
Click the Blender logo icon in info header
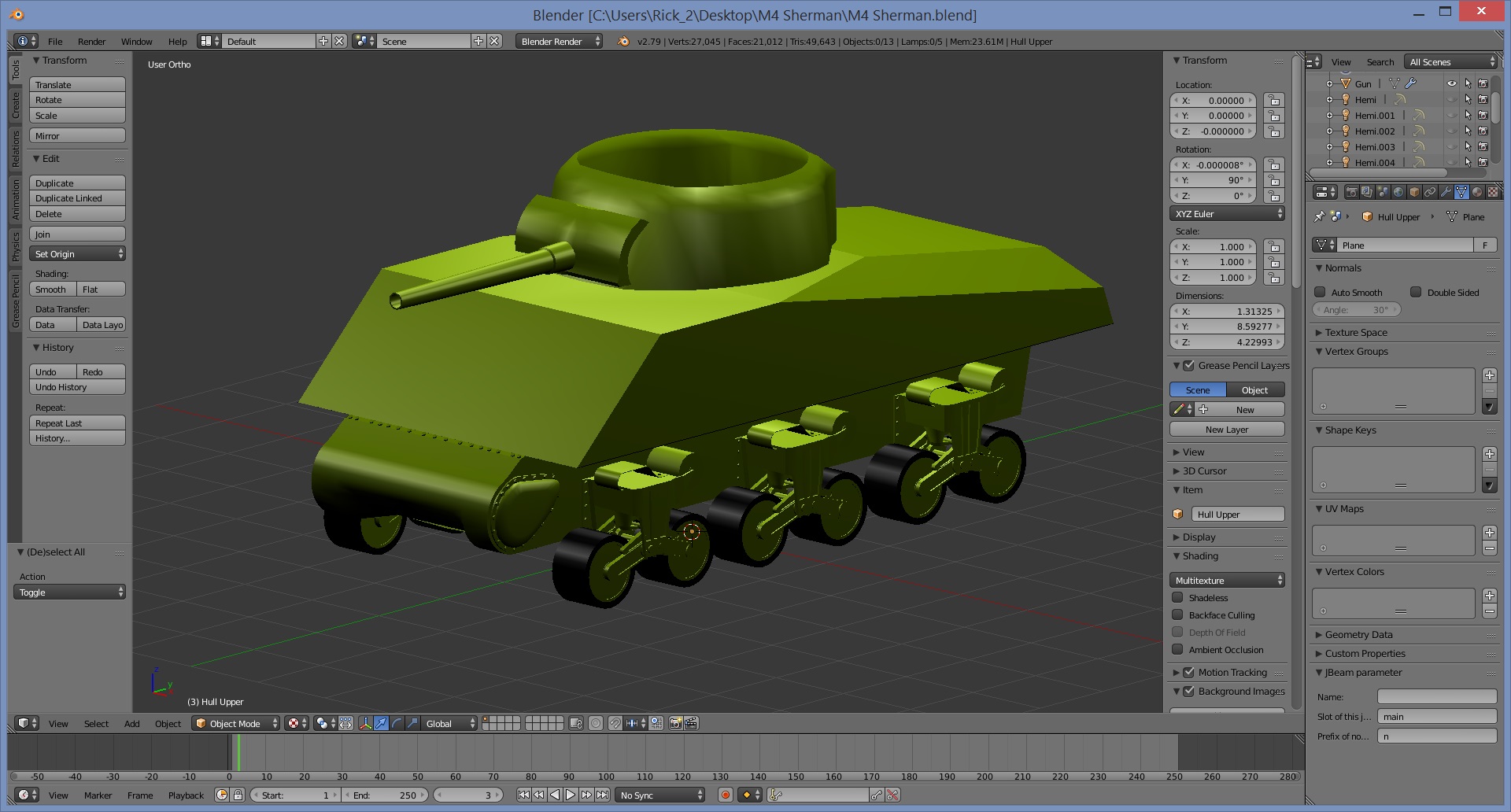(x=623, y=41)
